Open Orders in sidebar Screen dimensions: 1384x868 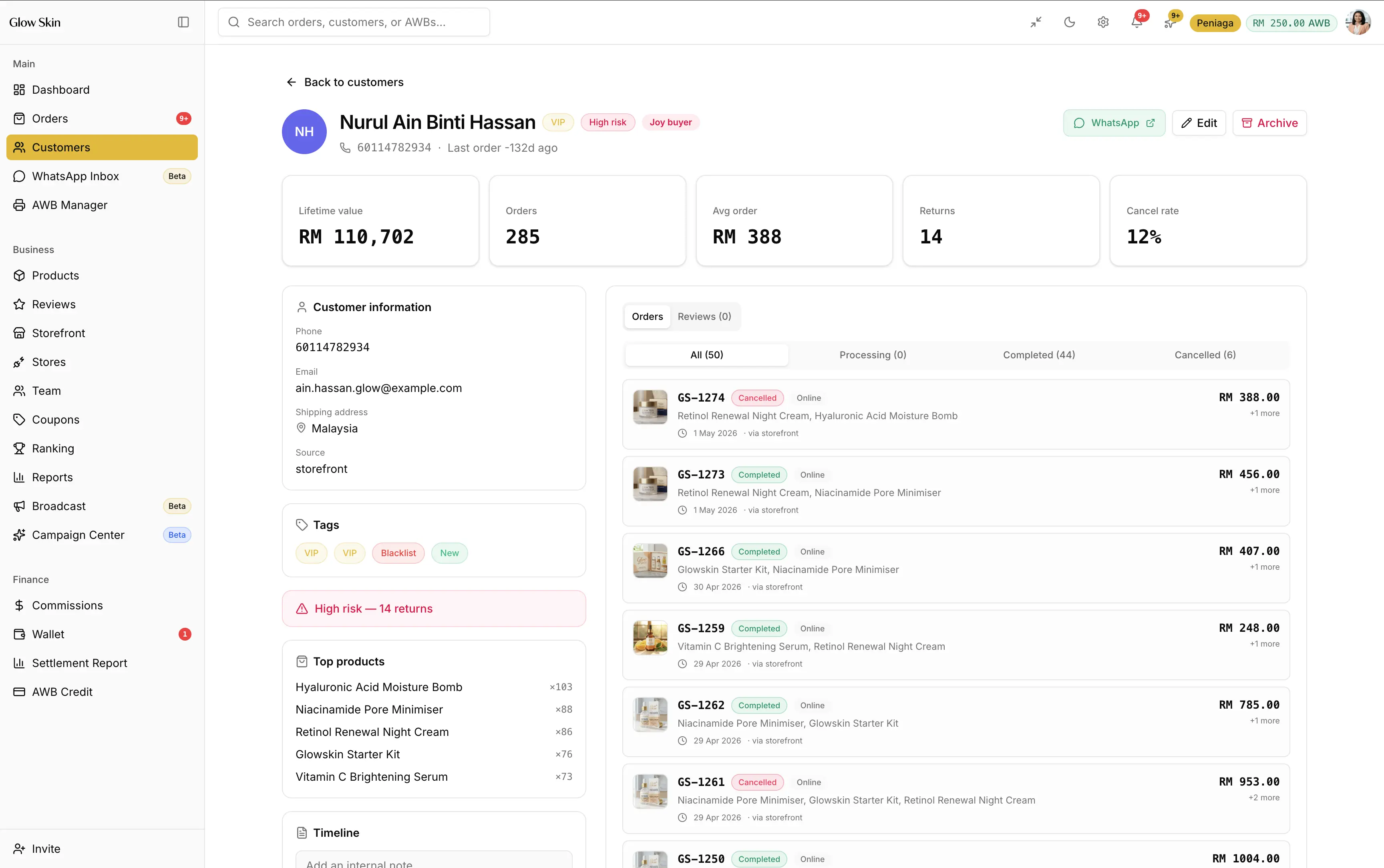102,118
